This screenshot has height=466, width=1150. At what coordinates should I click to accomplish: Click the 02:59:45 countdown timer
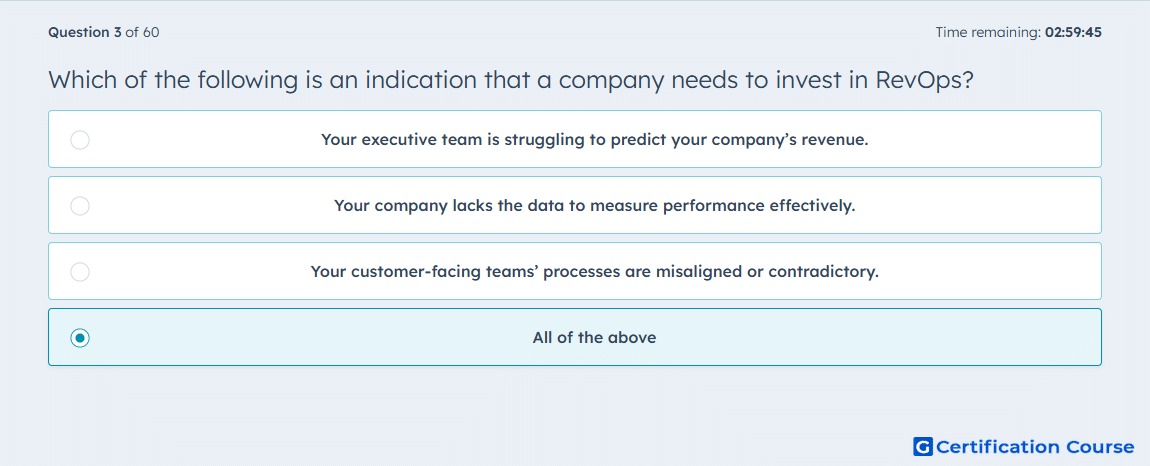tap(1074, 32)
